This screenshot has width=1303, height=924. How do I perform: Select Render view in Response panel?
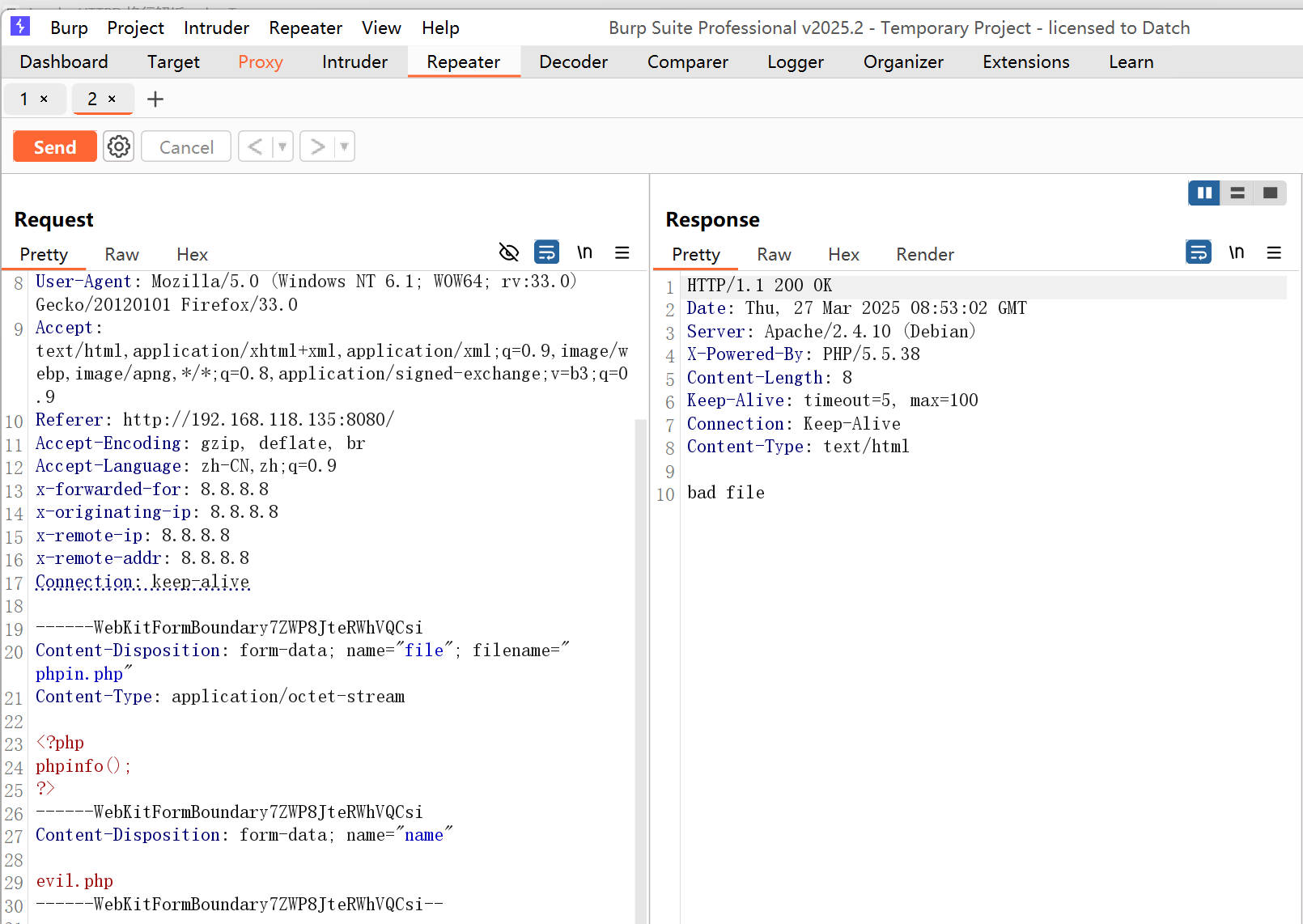pyautogui.click(x=925, y=254)
